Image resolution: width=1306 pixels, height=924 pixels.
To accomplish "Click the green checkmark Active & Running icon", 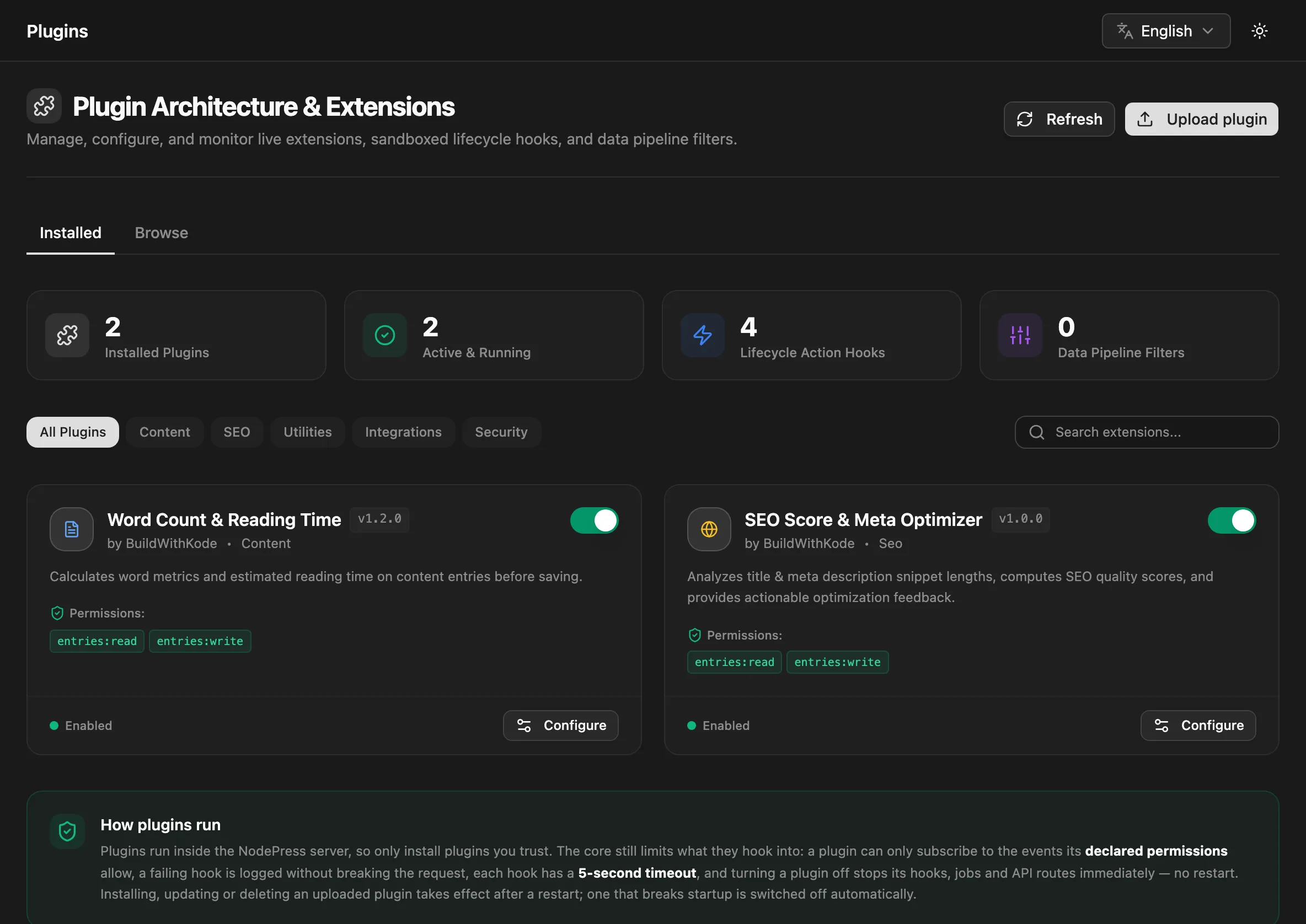I will tap(385, 335).
